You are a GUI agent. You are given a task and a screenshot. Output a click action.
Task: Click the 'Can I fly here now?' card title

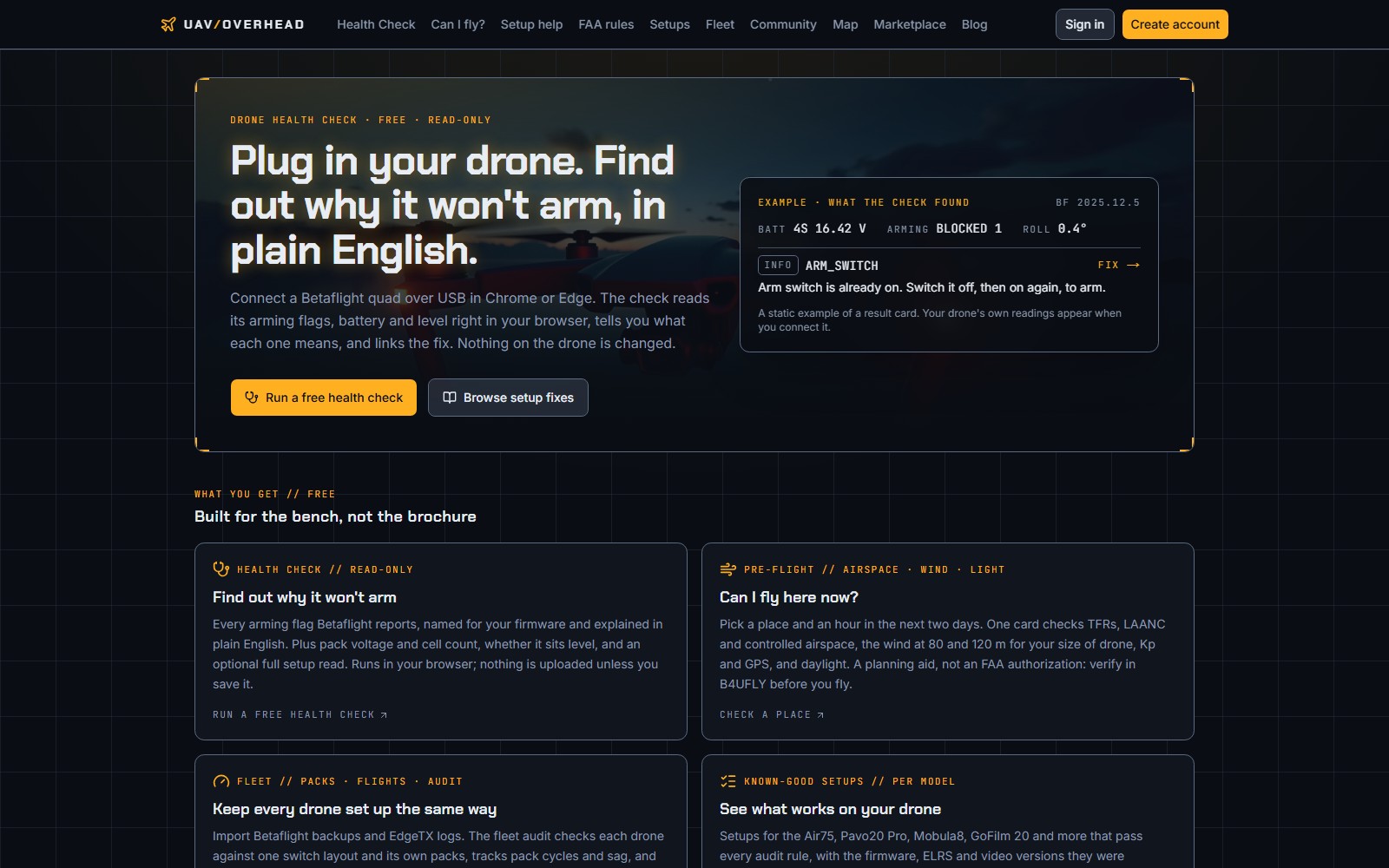coord(788,597)
